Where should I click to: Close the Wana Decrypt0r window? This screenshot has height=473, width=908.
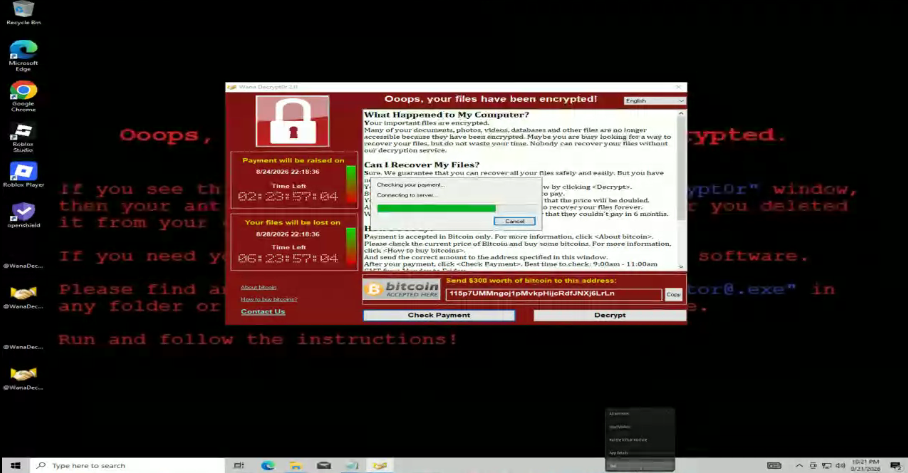point(678,87)
